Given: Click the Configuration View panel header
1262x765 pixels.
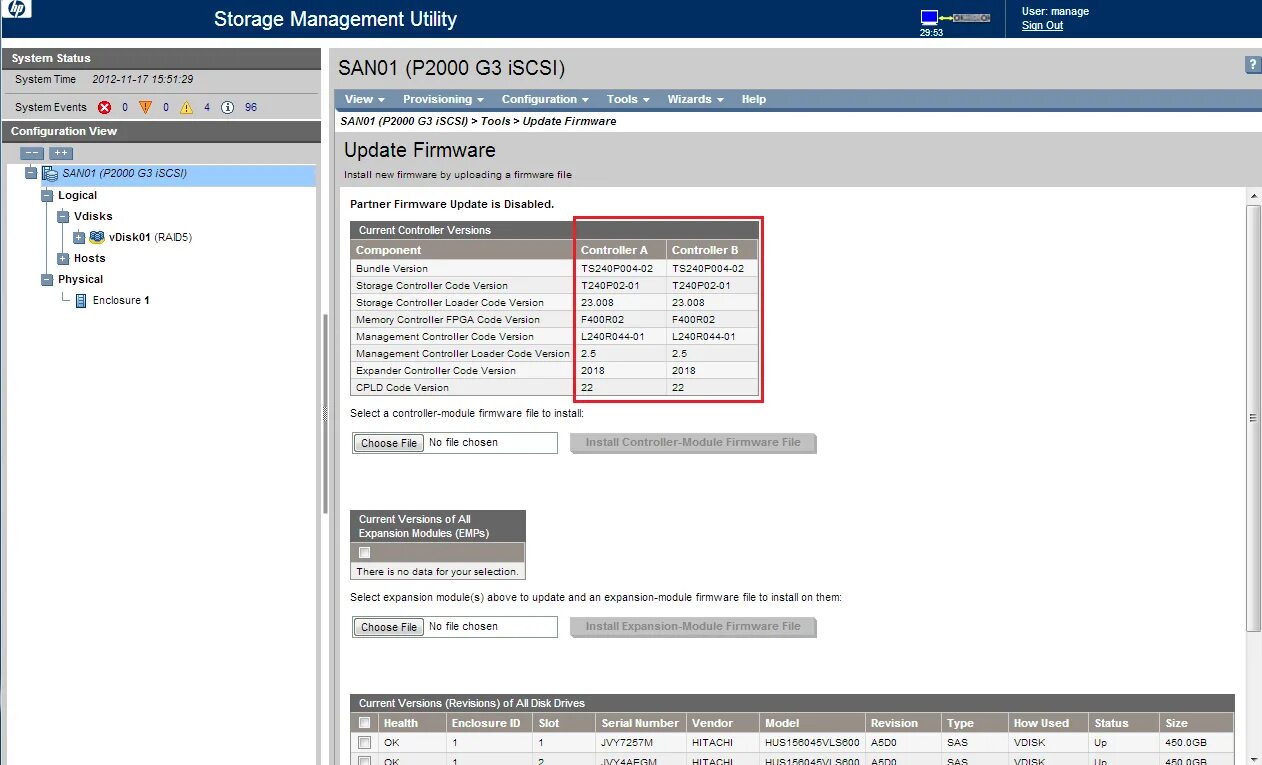Looking at the screenshot, I should [160, 131].
